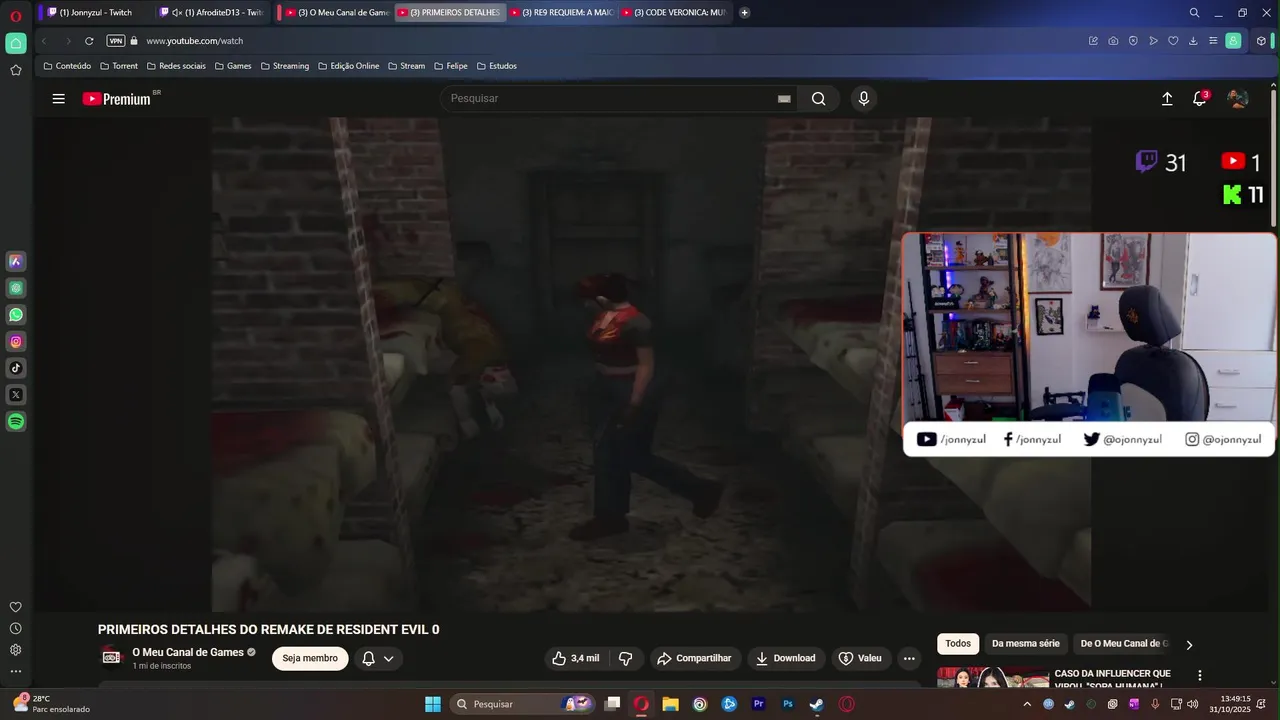1280x720 pixels.
Task: Take a snapshot with the camera toolbar icon
Action: tap(1113, 41)
